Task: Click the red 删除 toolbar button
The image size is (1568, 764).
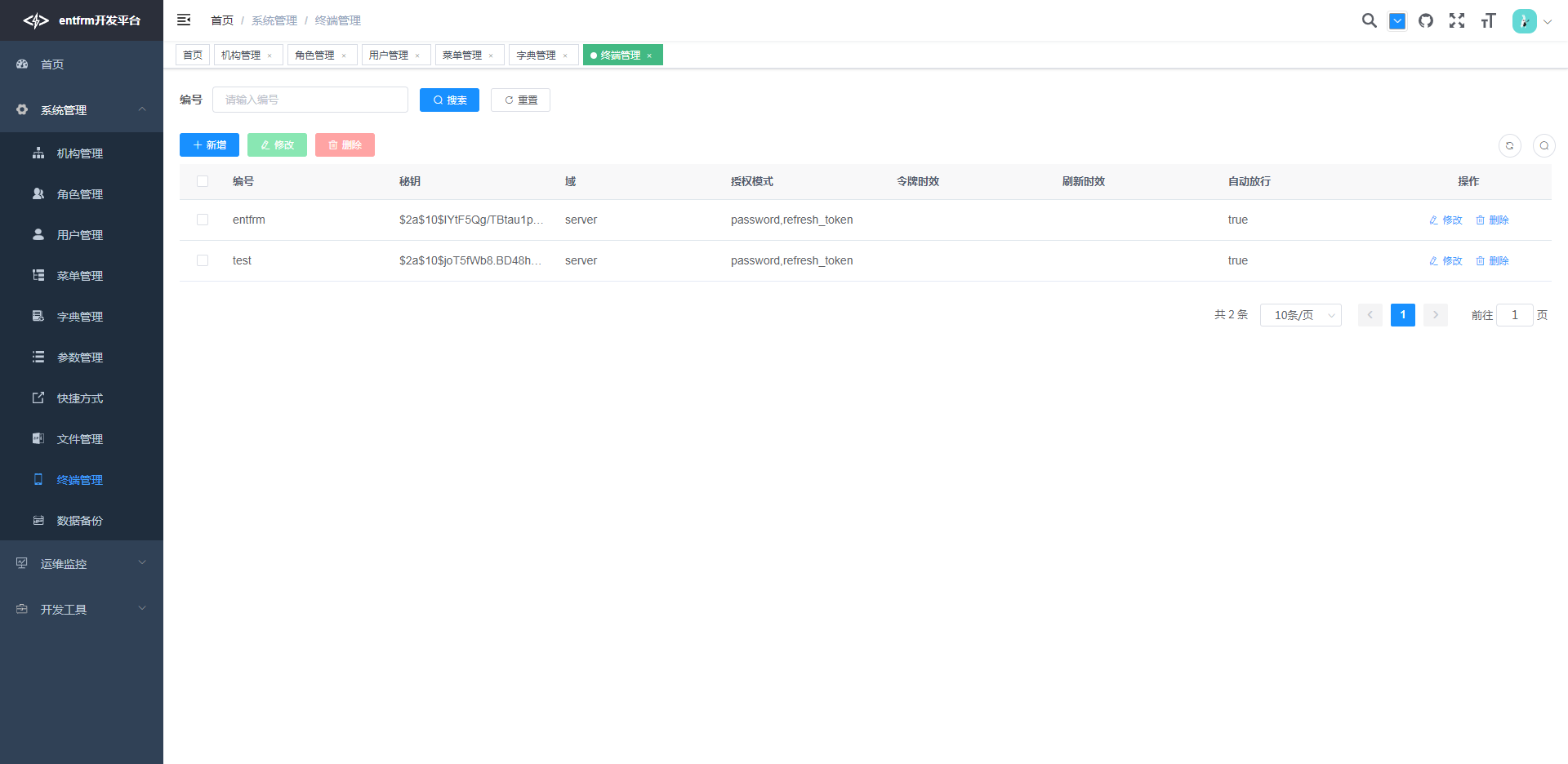Action: 345,144
